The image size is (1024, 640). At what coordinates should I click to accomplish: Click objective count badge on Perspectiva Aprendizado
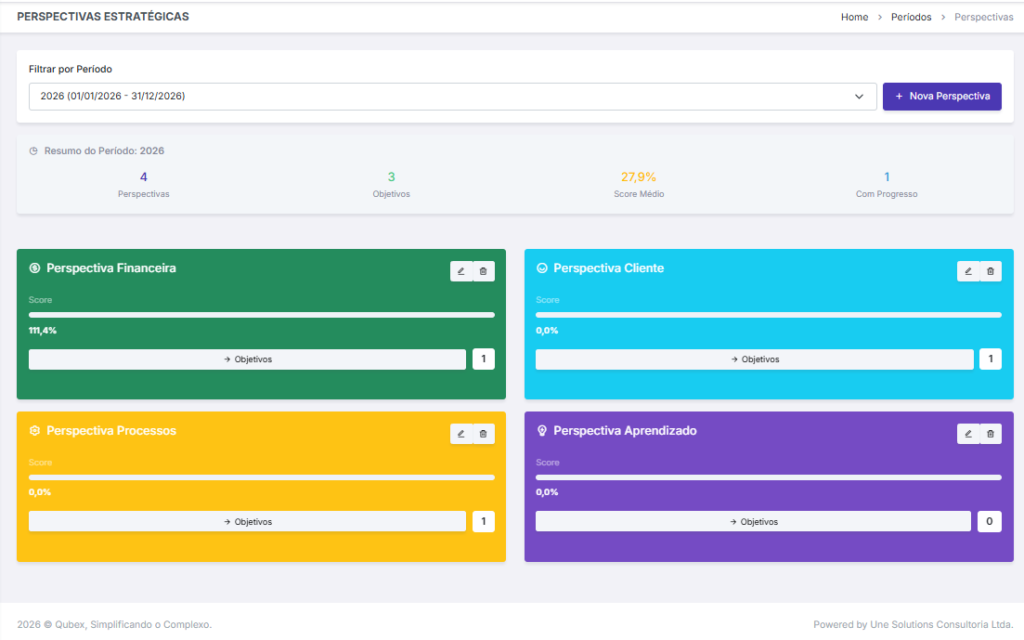pos(989,521)
